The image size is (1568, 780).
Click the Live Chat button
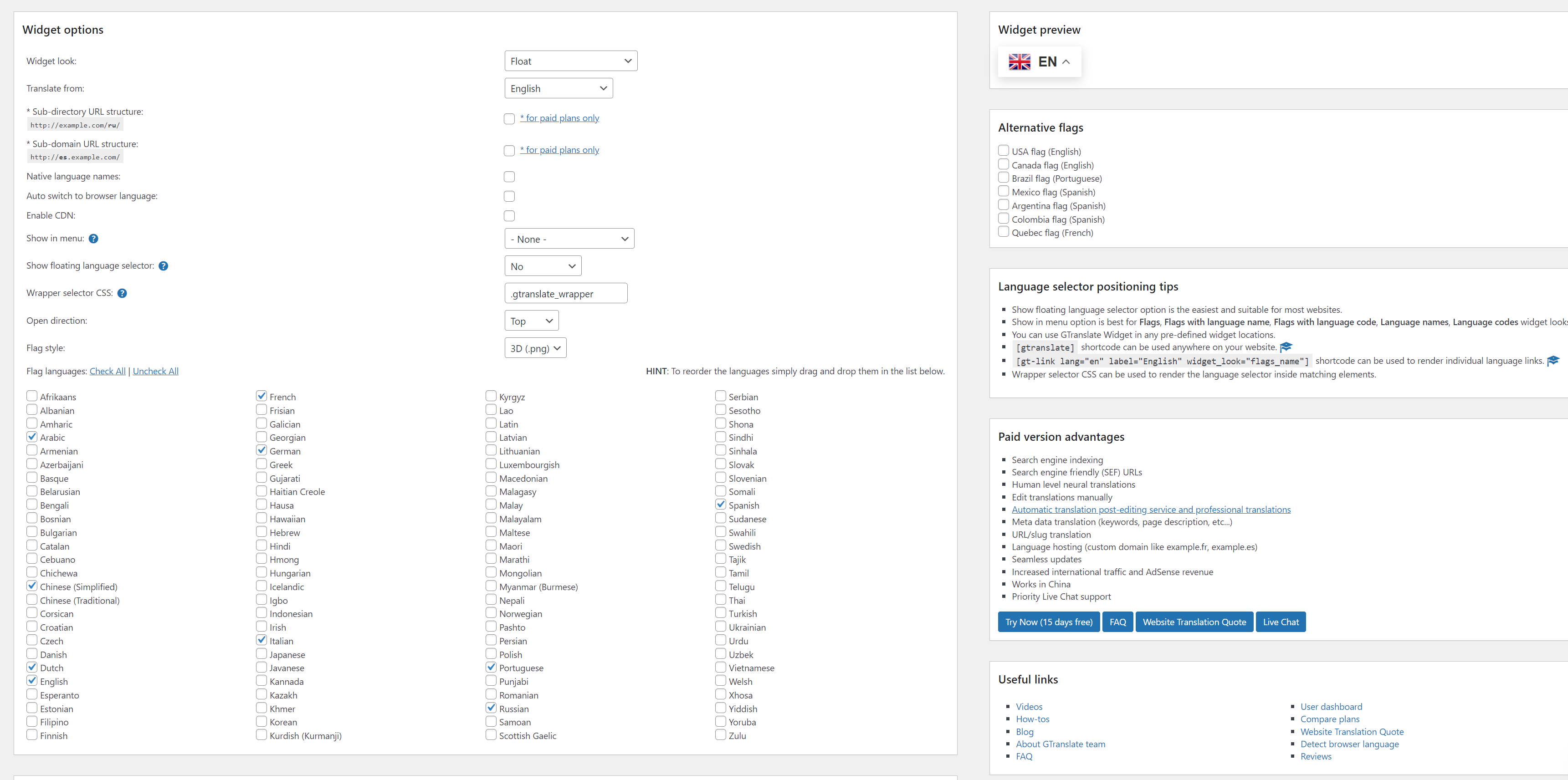pos(1281,621)
